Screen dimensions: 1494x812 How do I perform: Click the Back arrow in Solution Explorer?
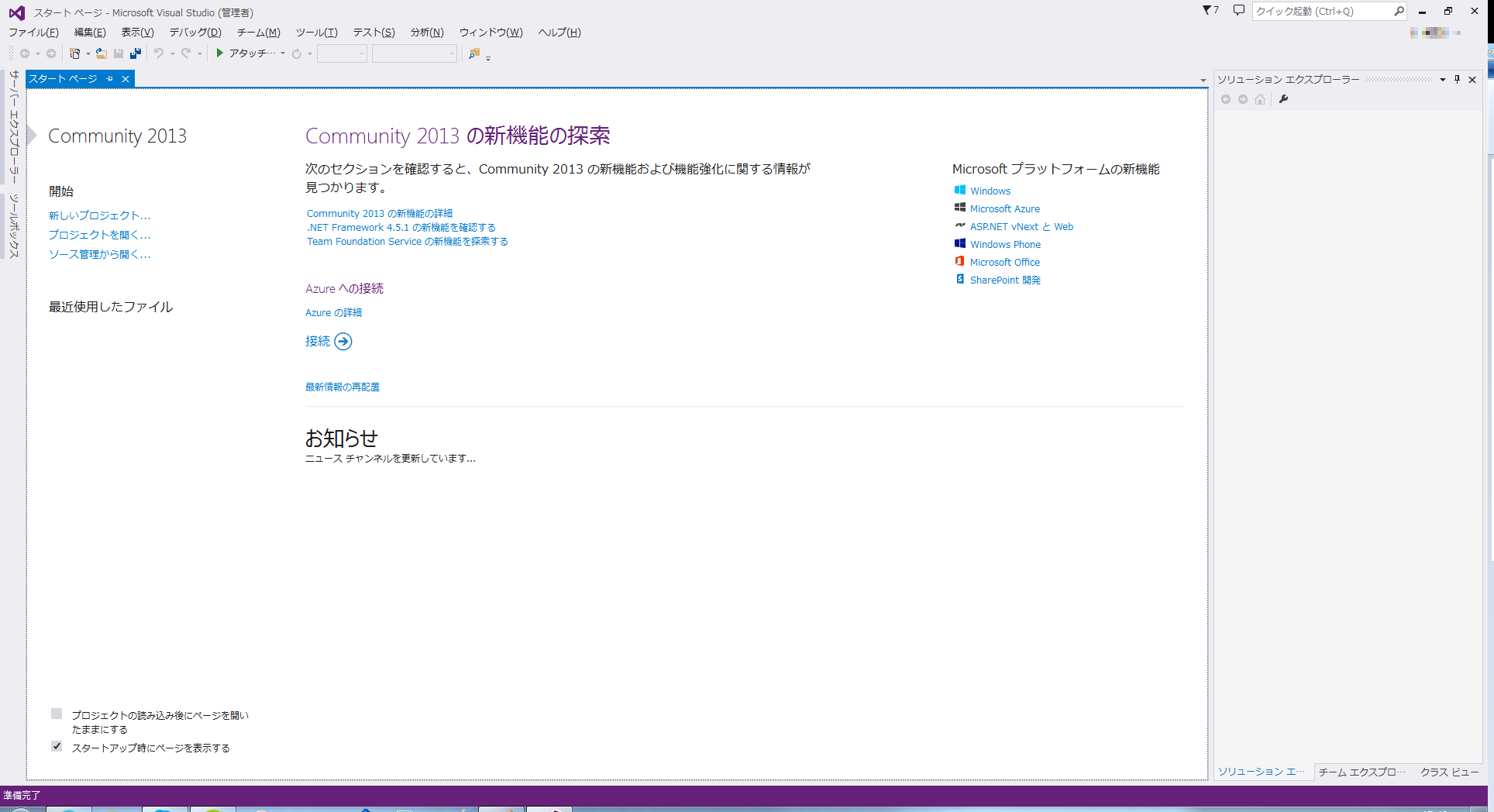1226,99
